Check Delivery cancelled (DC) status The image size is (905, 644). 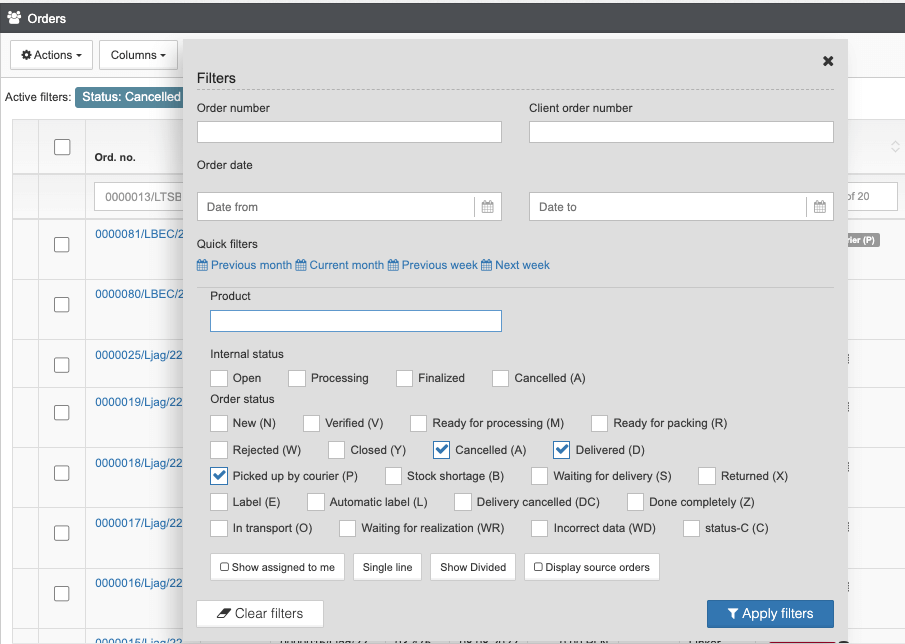click(x=462, y=502)
